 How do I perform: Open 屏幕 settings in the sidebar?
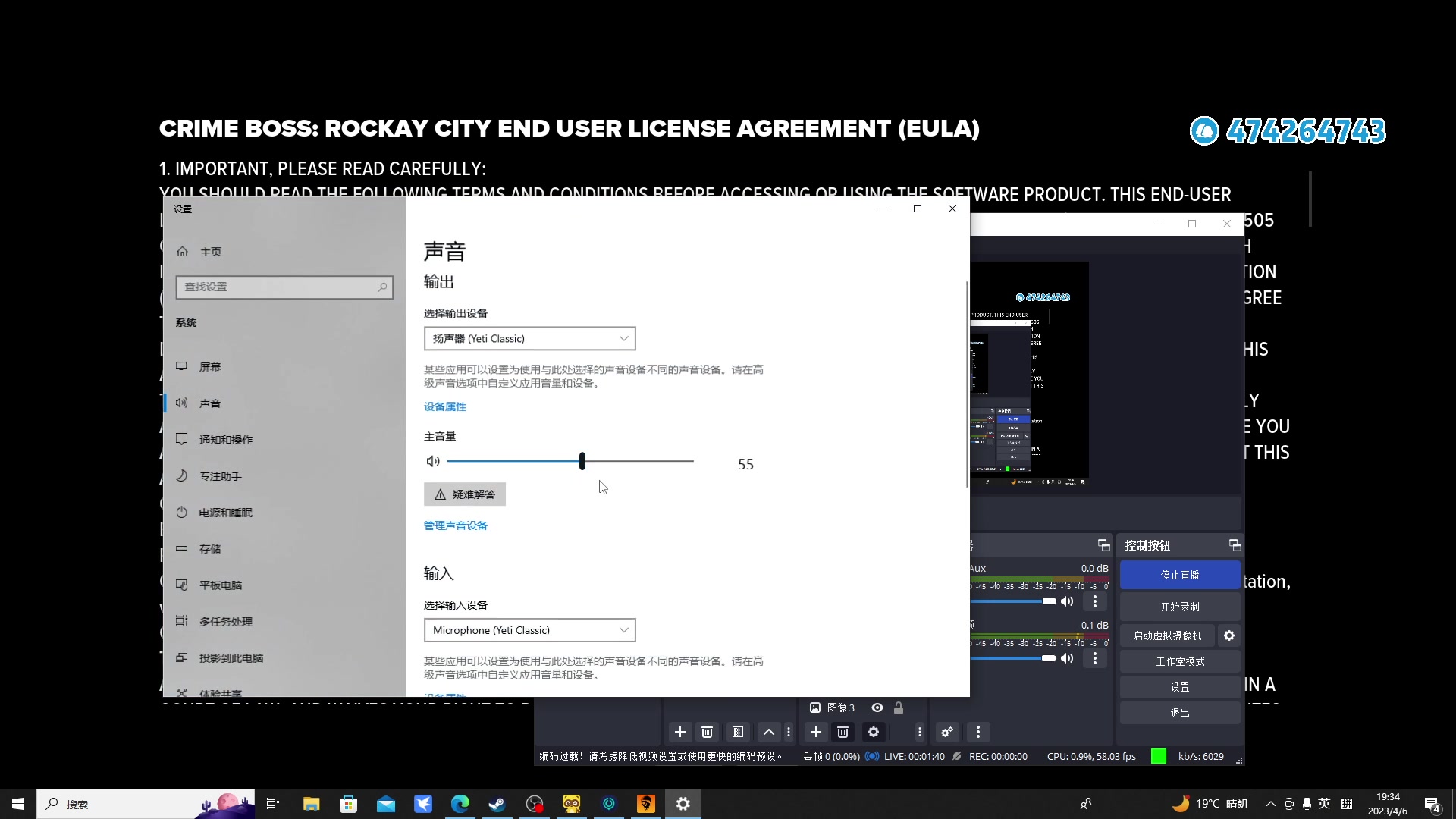tap(284, 367)
